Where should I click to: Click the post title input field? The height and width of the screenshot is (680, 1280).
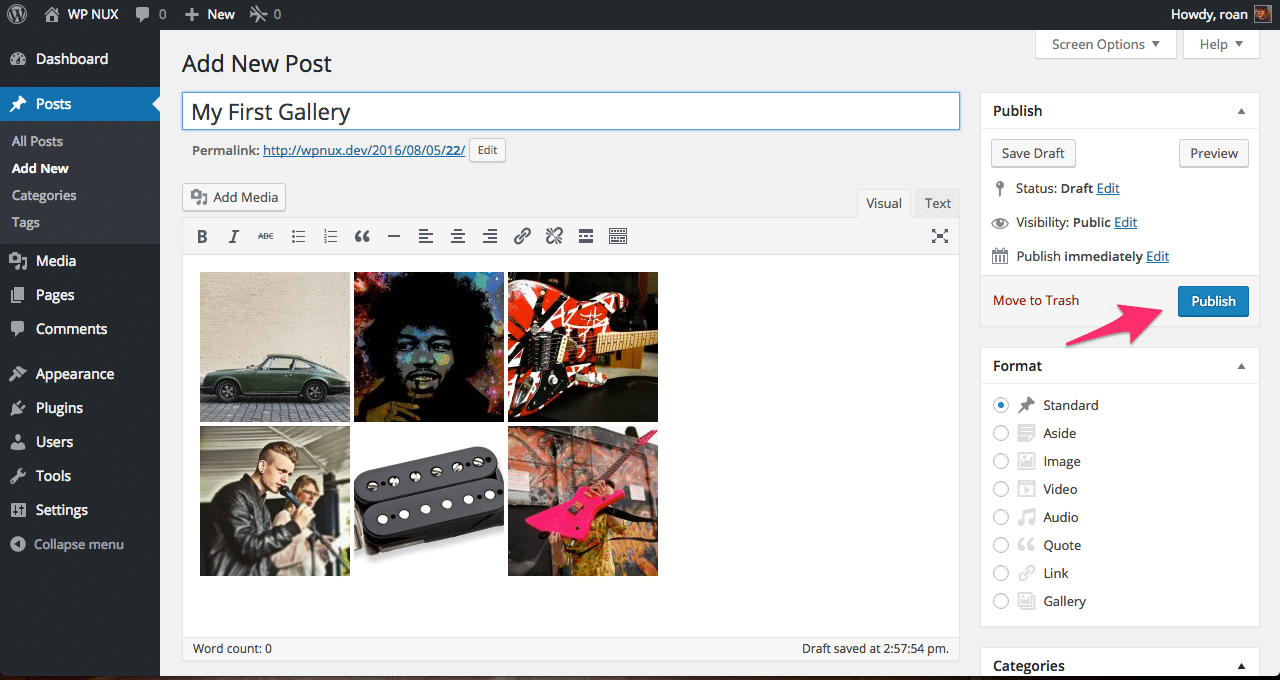coord(571,111)
